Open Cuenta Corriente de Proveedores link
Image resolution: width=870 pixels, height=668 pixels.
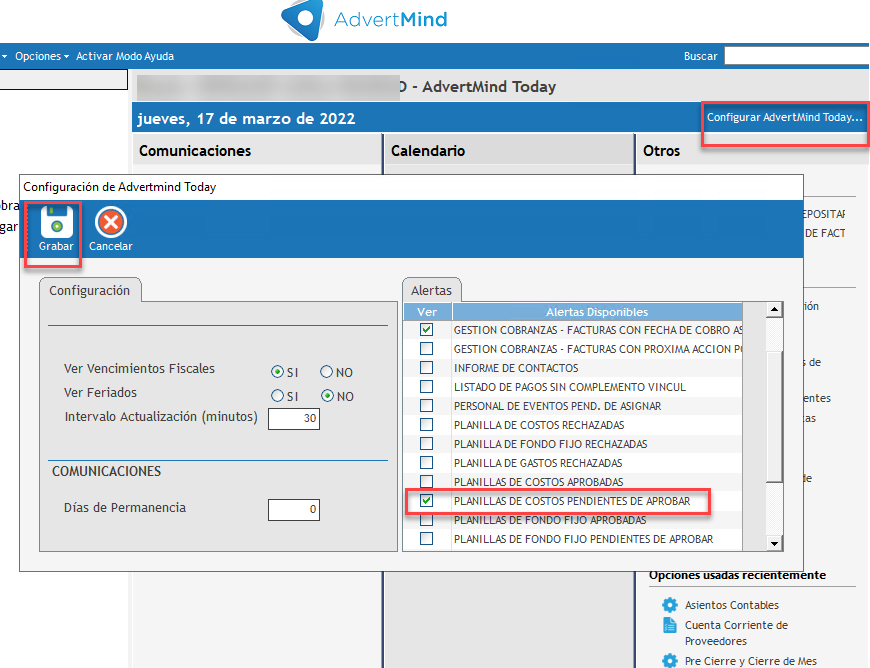pyautogui.click(x=736, y=633)
